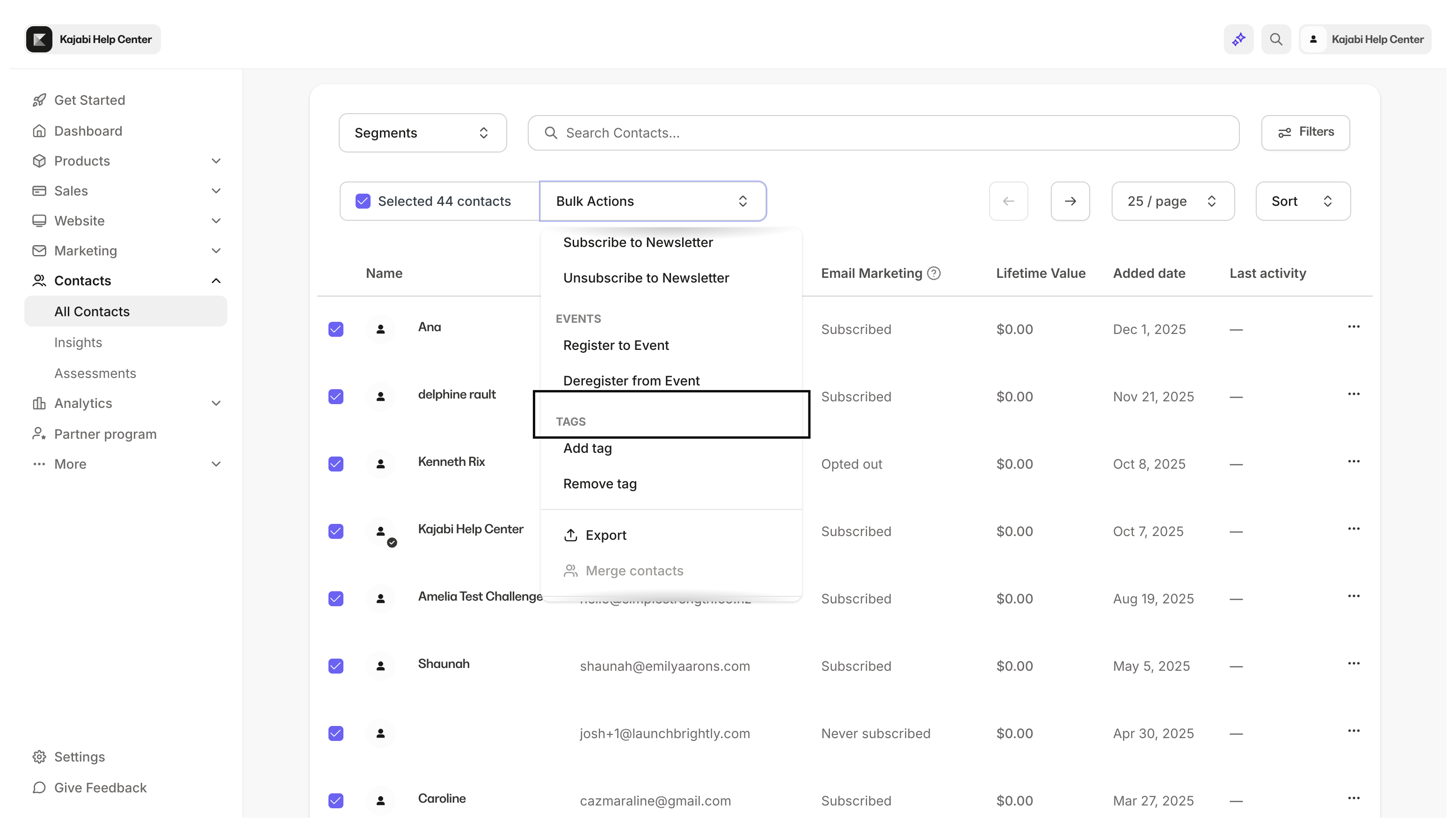Click the Email Marketing help question icon
1456x827 pixels.
click(x=934, y=273)
